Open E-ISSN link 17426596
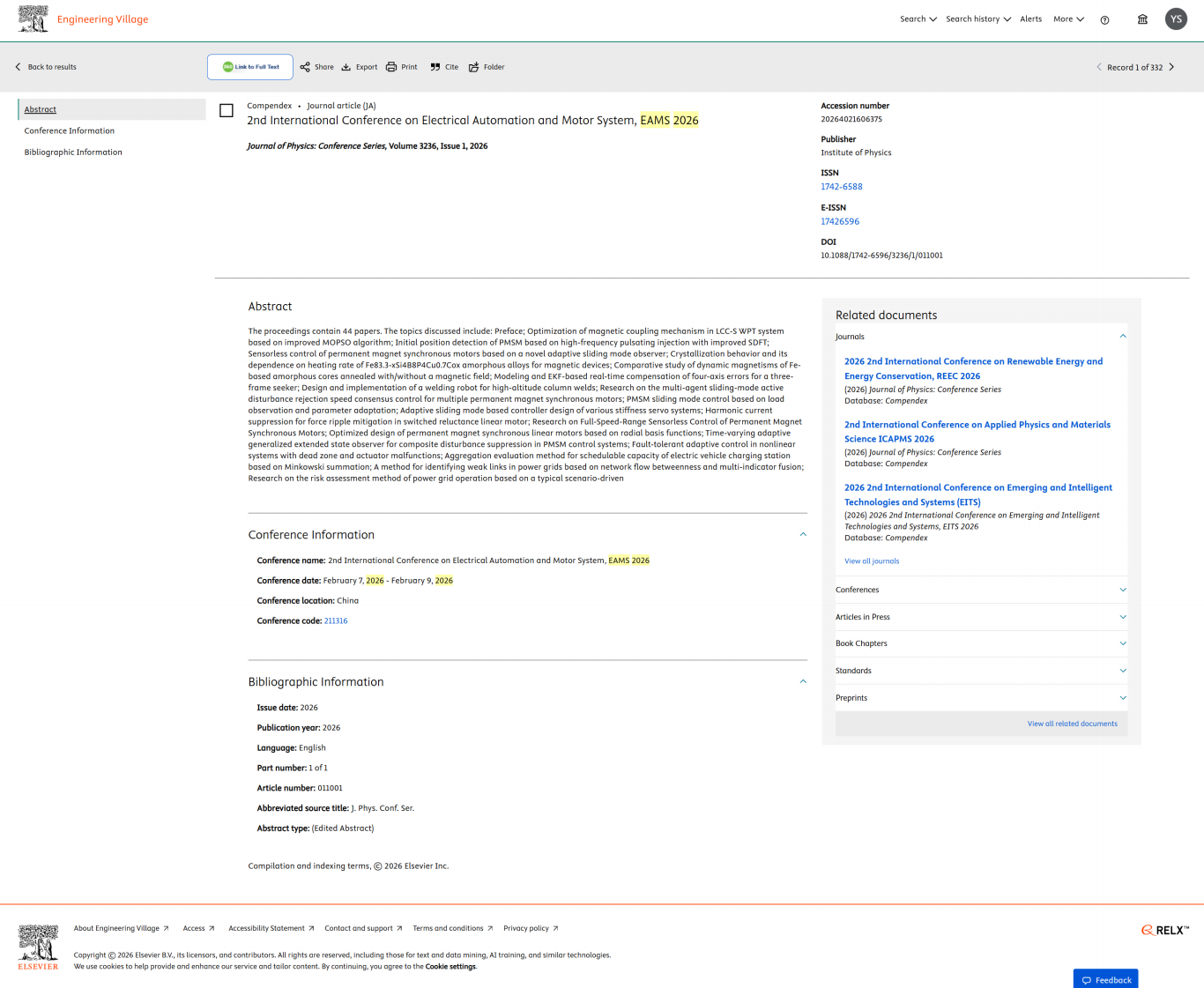This screenshot has width=1204, height=988. pyautogui.click(x=840, y=221)
